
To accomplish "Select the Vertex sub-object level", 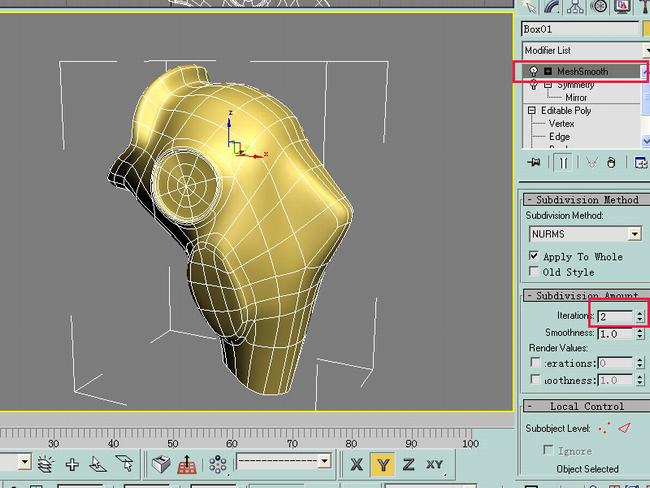I will click(x=561, y=124).
